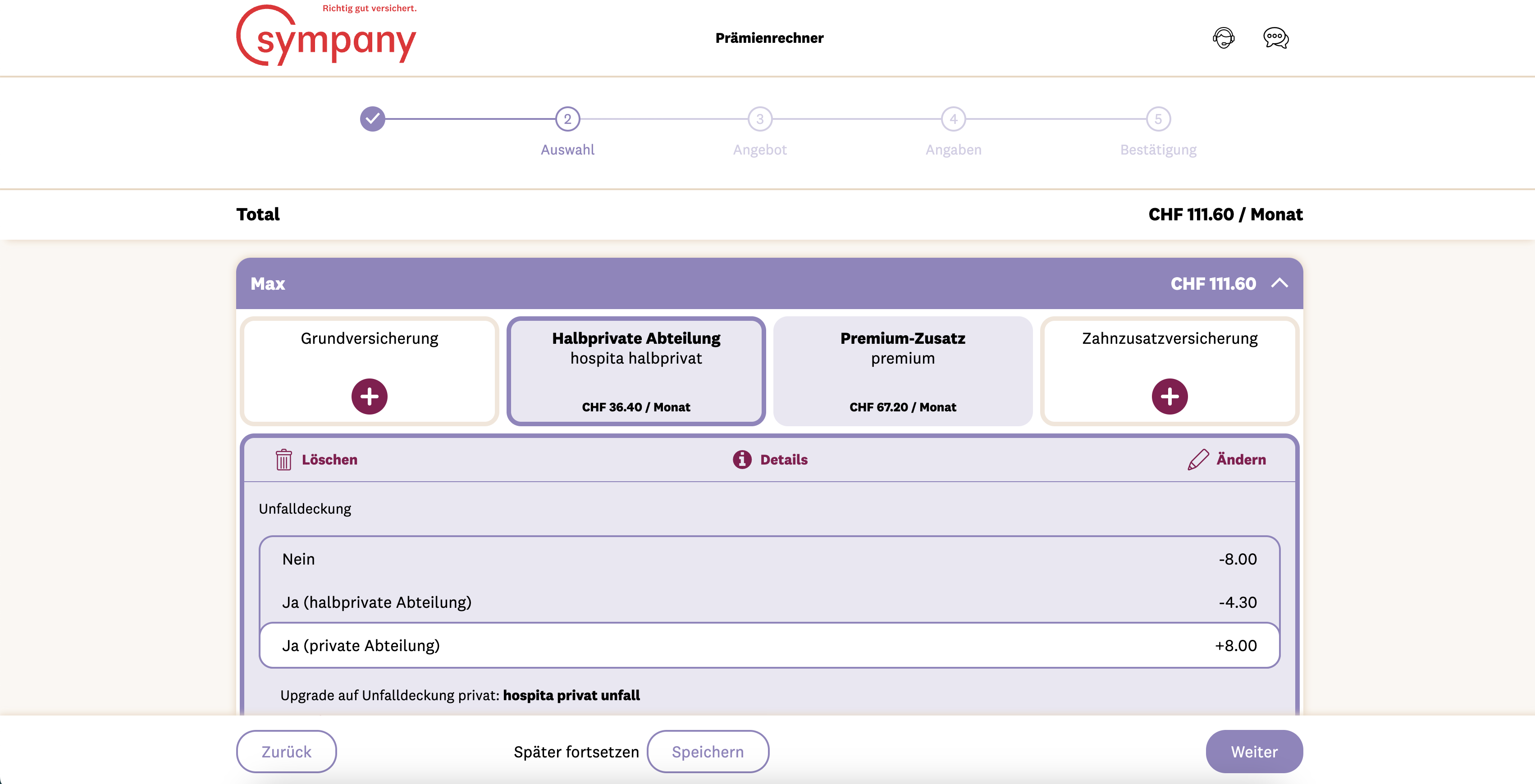Select the Halbprivate Abteilung tab
This screenshot has height=784, width=1535.
(636, 370)
